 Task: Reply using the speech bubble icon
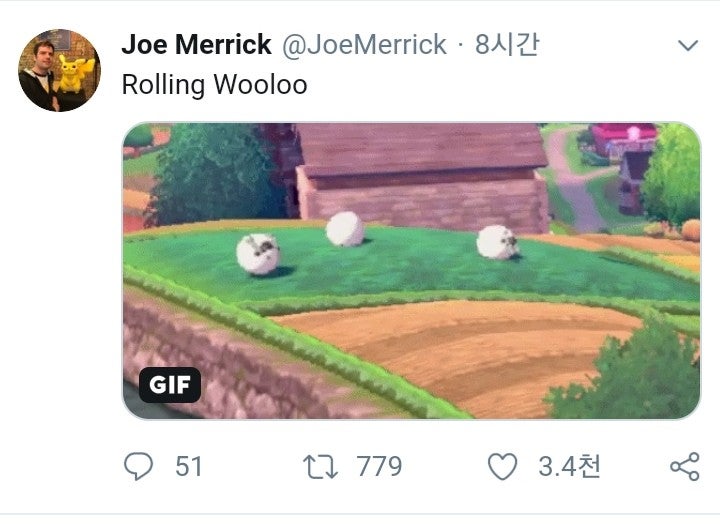pyautogui.click(x=138, y=466)
